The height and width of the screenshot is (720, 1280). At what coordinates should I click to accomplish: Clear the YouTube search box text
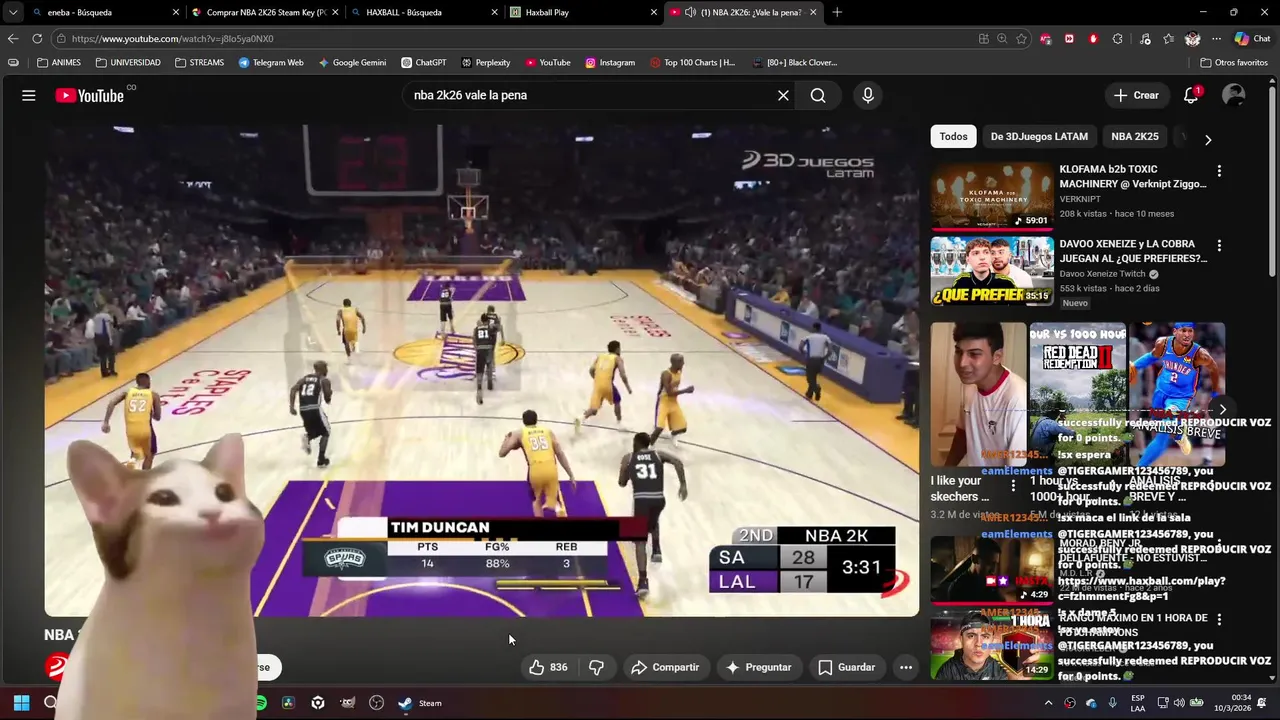(x=783, y=95)
